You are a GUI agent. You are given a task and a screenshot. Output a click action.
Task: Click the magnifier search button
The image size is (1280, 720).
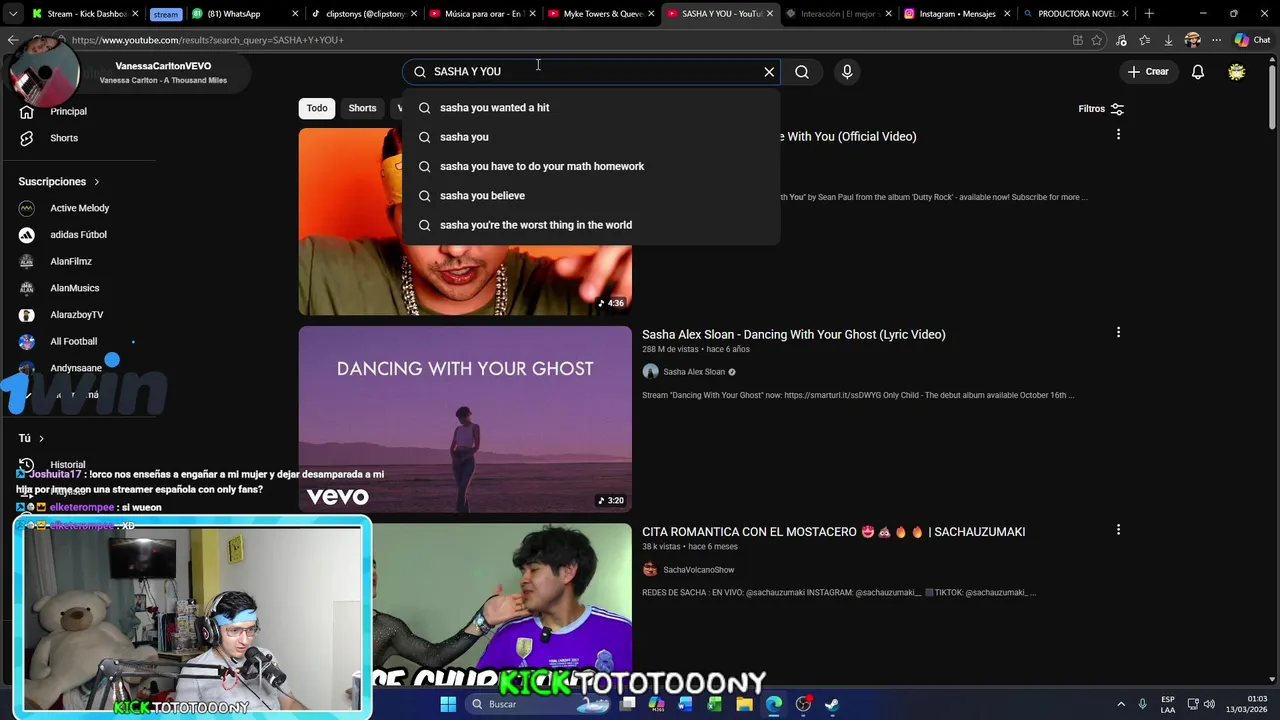tap(802, 72)
